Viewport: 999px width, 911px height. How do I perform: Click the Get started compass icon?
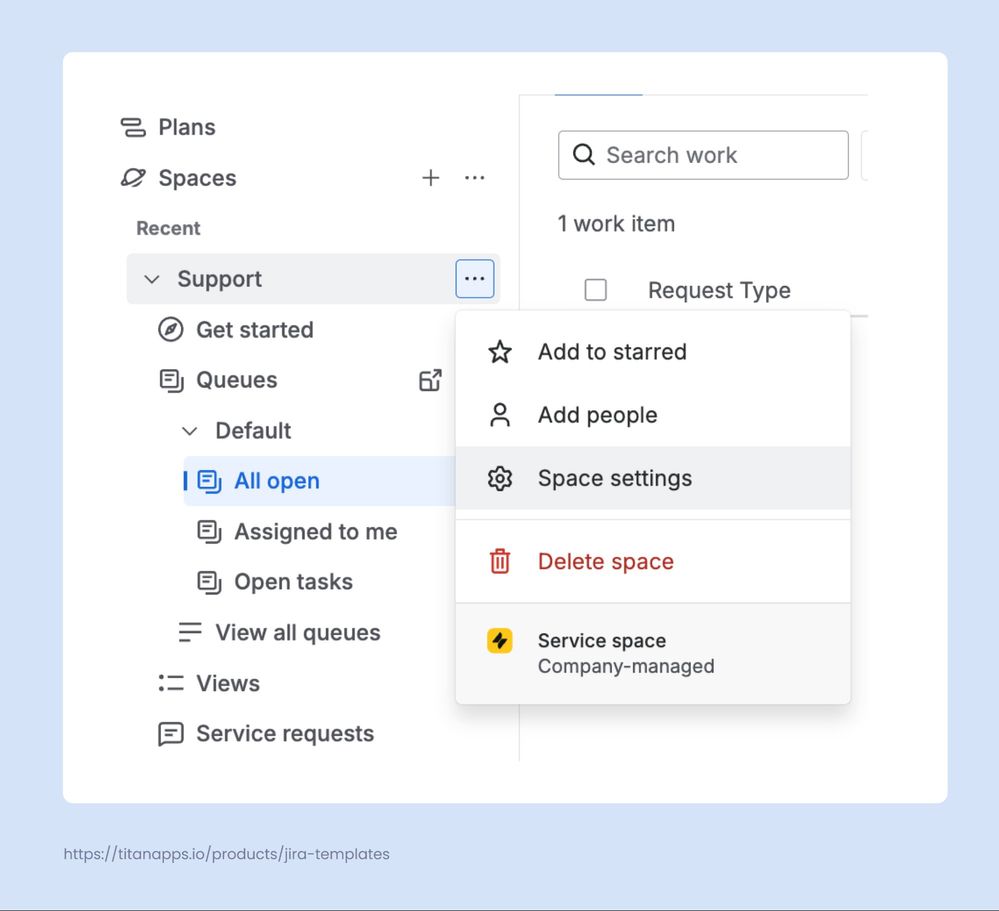click(169, 329)
